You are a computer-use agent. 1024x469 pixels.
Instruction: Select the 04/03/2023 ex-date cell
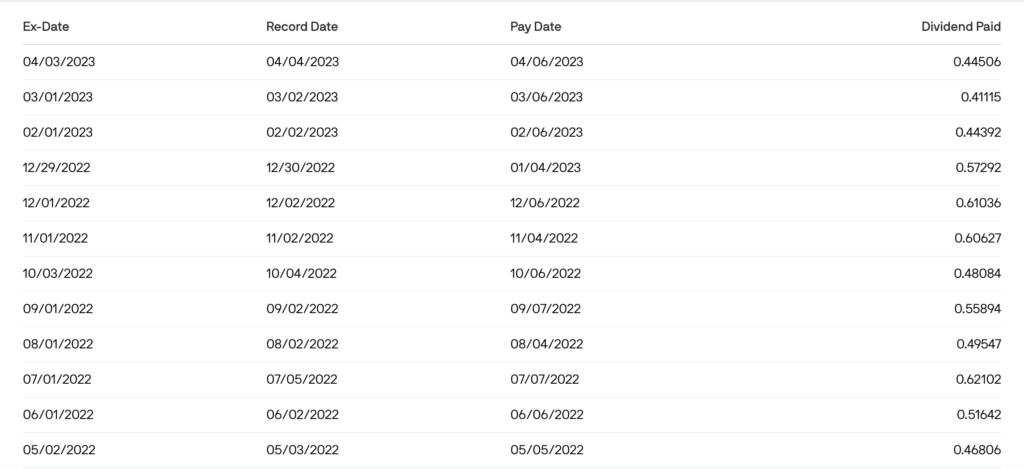(x=58, y=62)
